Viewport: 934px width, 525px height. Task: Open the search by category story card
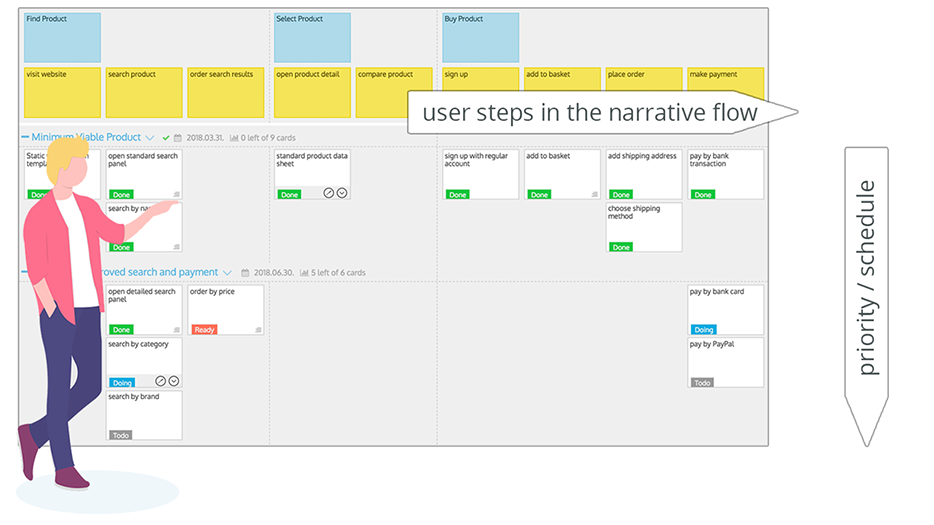click(x=144, y=362)
